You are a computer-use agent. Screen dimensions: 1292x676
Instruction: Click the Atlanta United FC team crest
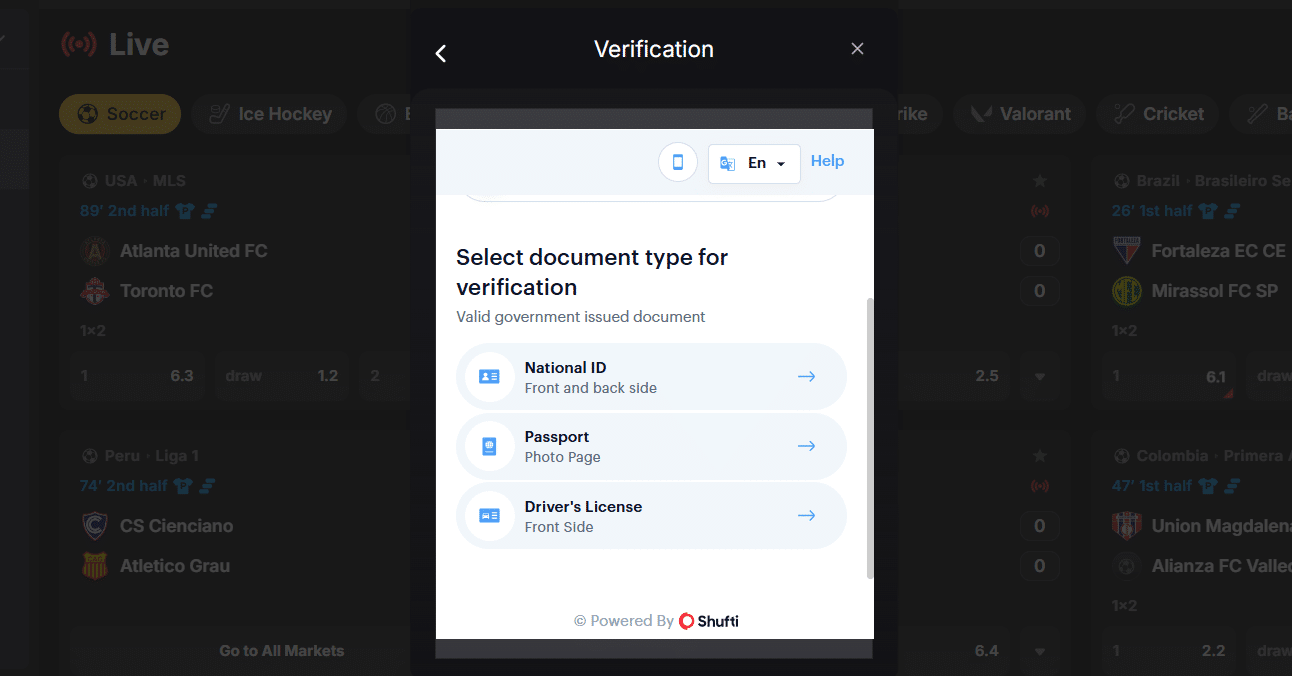[x=94, y=250]
